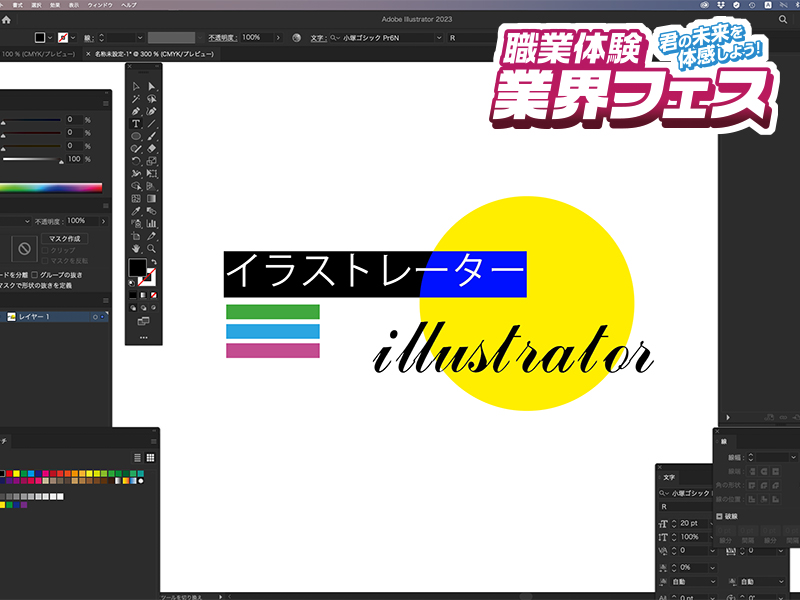Select the Pen tool
The image size is (800, 600).
136,111
